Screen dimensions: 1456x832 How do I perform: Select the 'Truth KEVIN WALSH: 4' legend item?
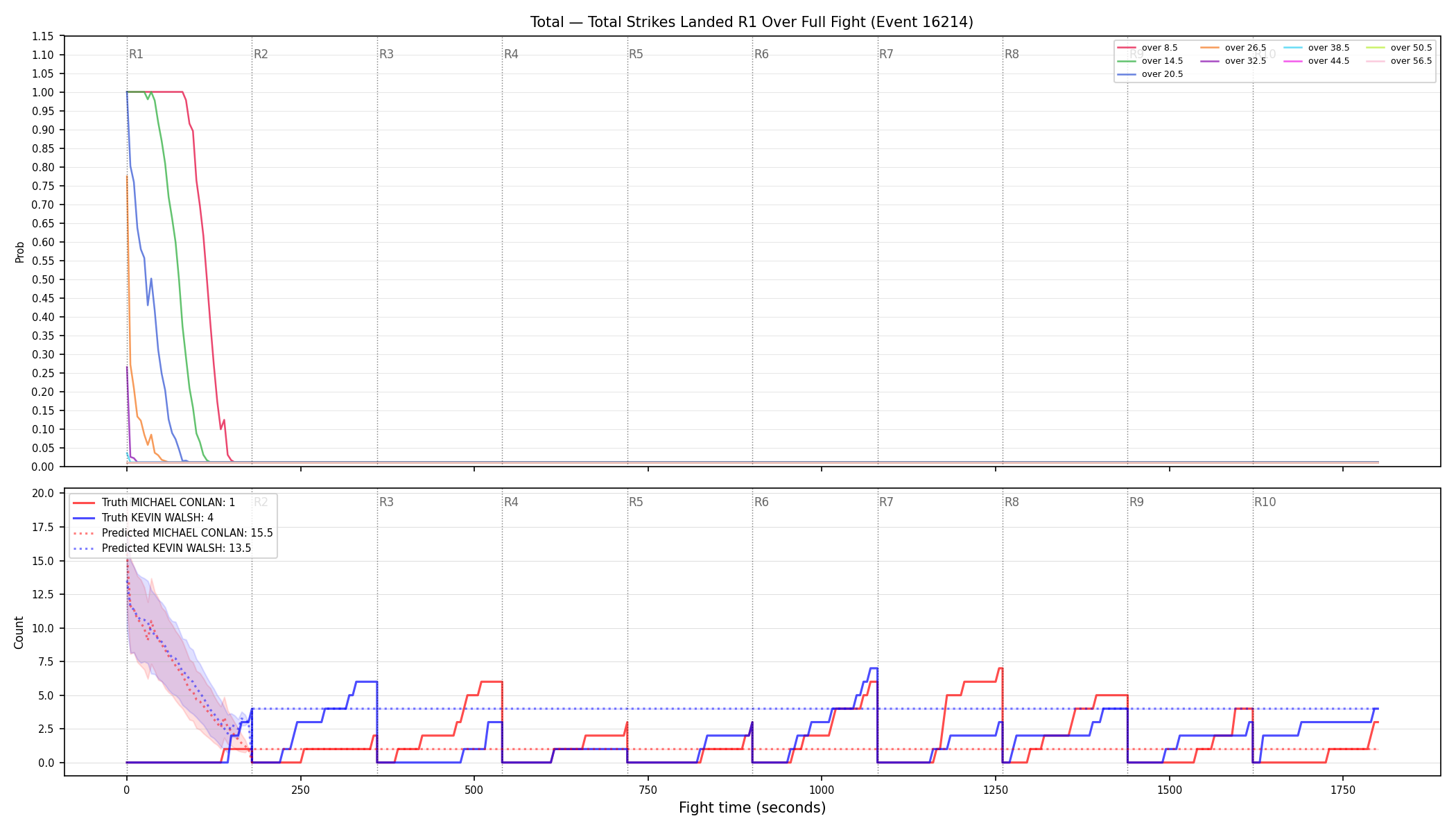[143, 518]
